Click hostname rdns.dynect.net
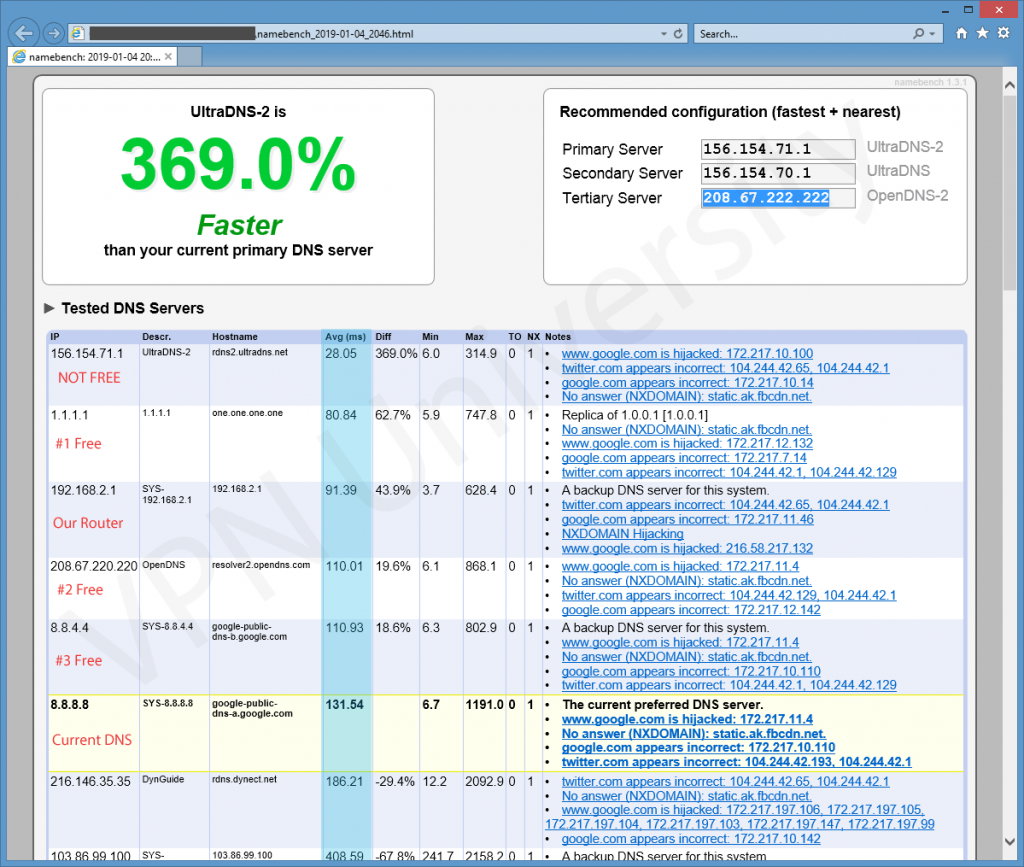Screen dimensions: 1024x867 pyautogui.click(x=244, y=779)
